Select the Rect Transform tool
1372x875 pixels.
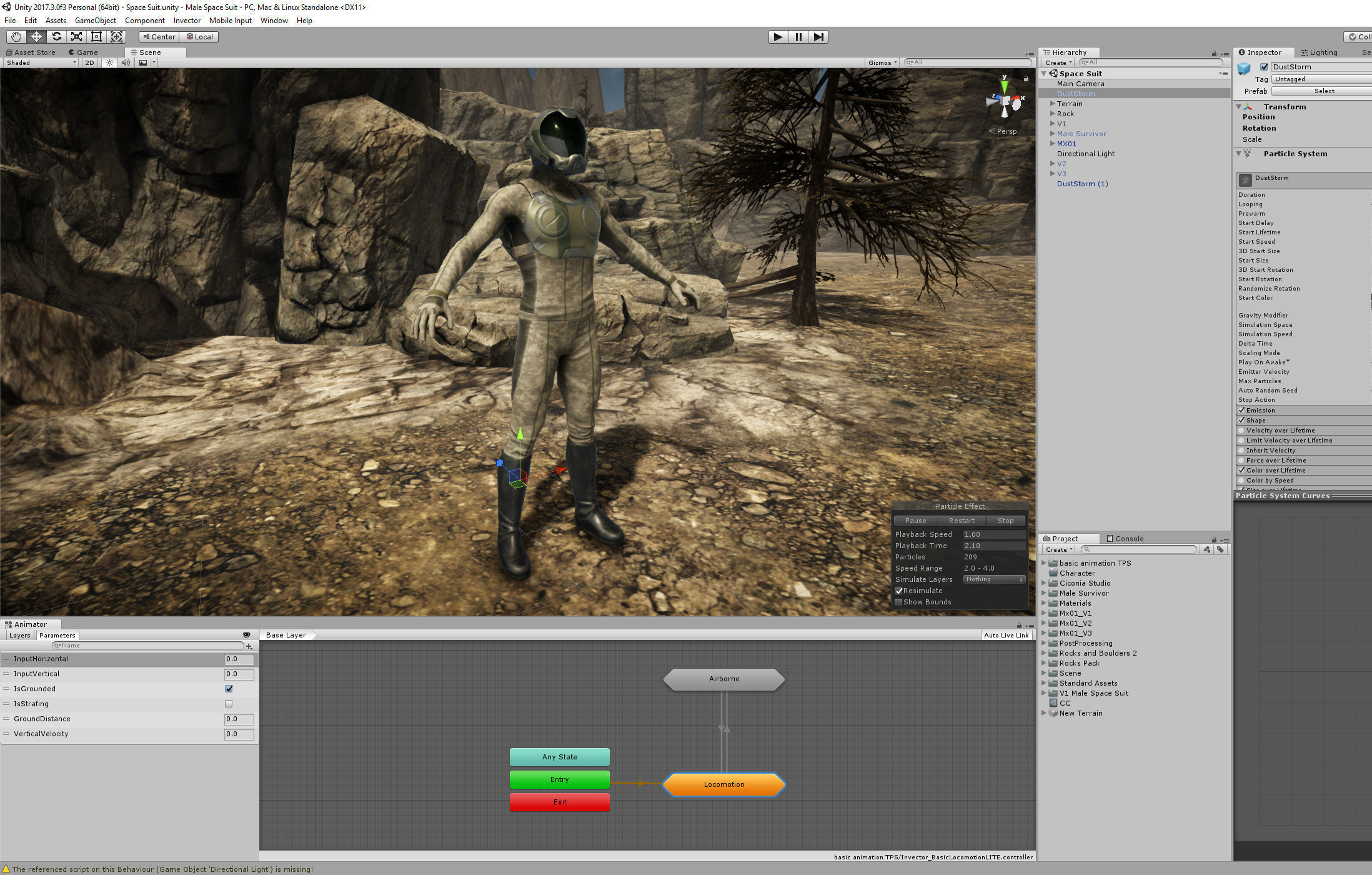[x=96, y=37]
